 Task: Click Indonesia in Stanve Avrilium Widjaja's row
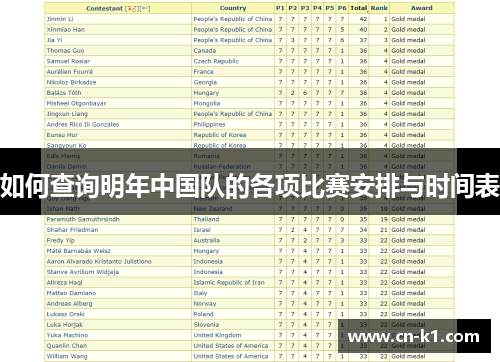208,272
